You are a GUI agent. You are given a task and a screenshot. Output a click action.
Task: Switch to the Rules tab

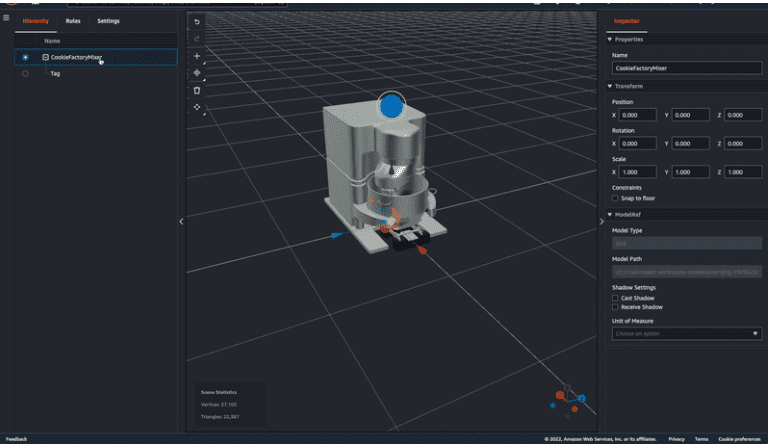click(x=73, y=21)
